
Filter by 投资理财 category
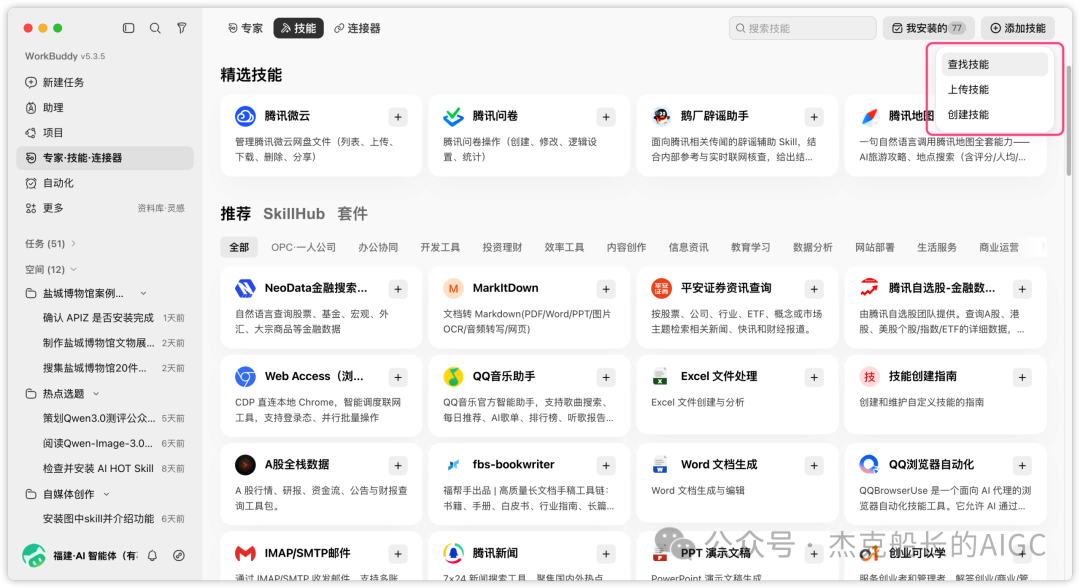point(502,247)
